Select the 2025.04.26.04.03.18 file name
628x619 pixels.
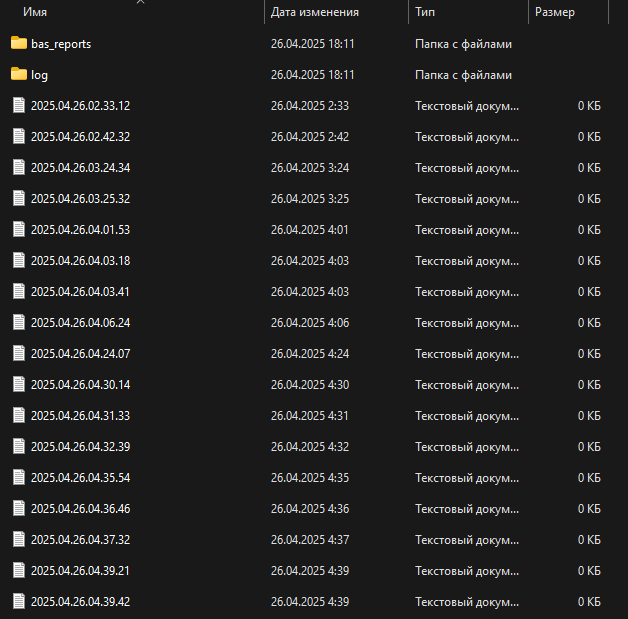(x=80, y=261)
